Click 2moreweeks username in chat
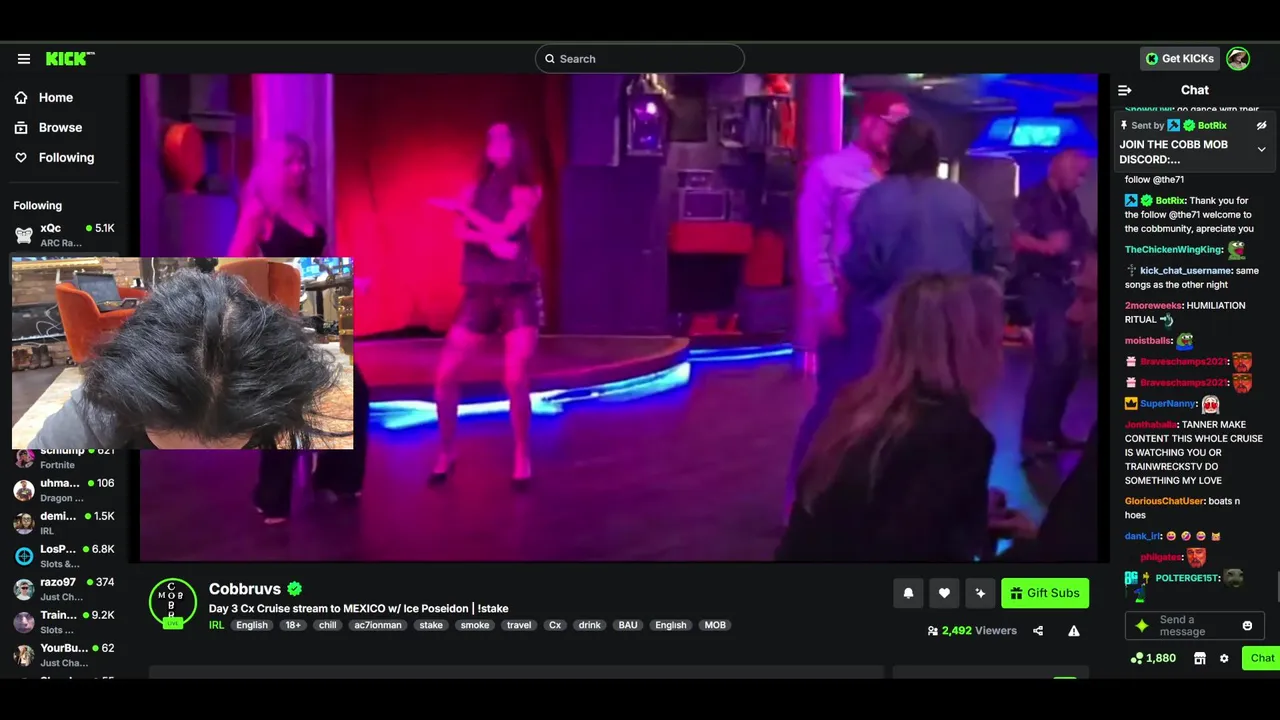The image size is (1280, 720). pyautogui.click(x=1153, y=306)
